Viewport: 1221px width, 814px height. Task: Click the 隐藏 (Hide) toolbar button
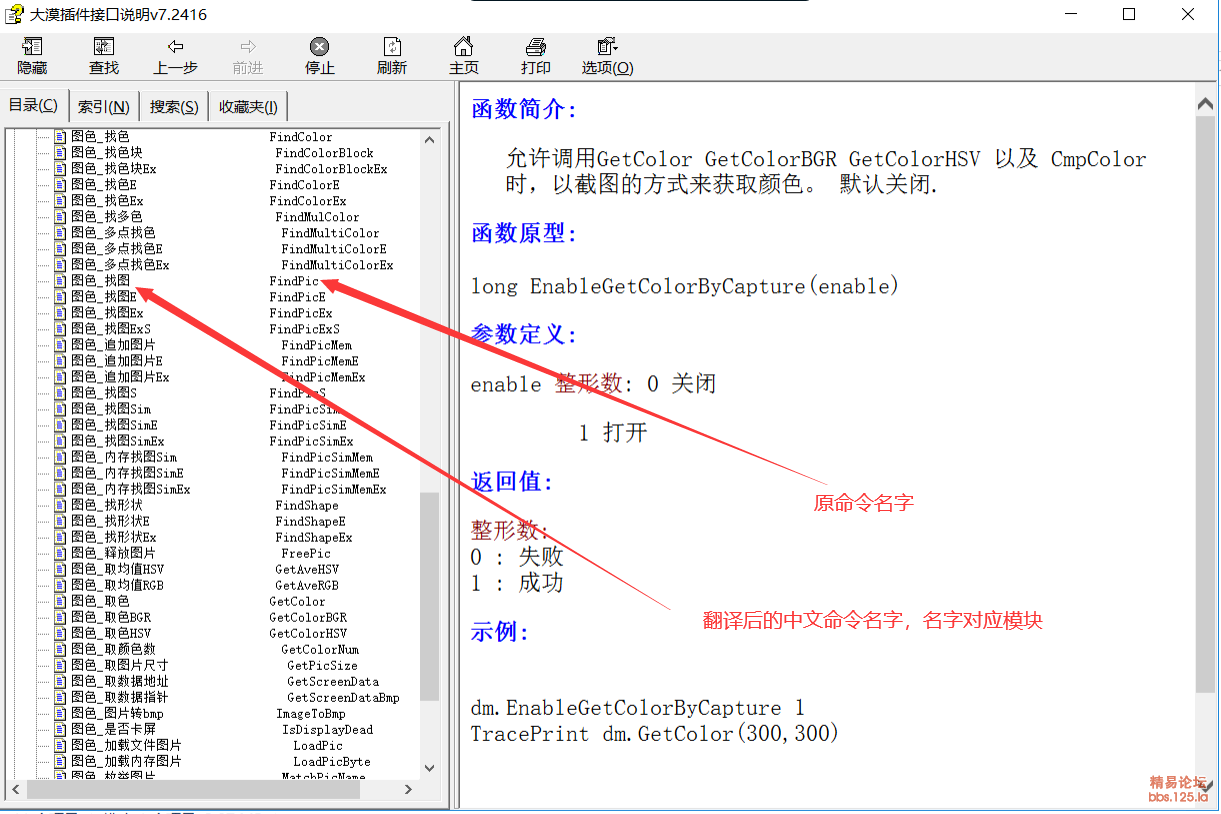click(32, 57)
